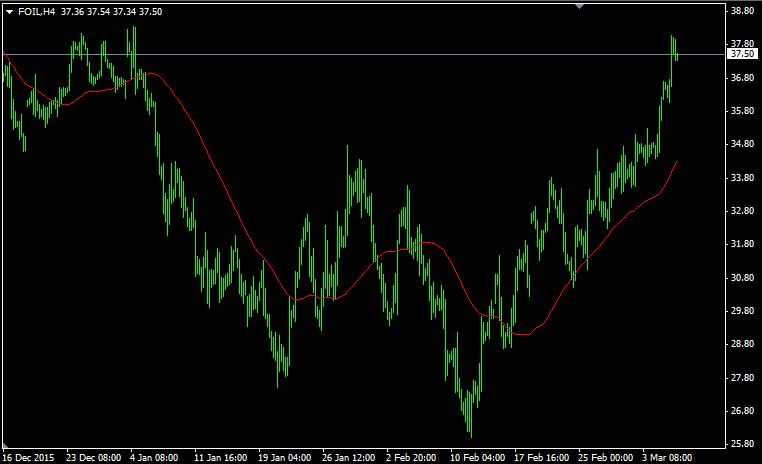Screen dimensions: 762x464
Task: Click the 3 Mar 08:00 time label
Action: (667, 458)
